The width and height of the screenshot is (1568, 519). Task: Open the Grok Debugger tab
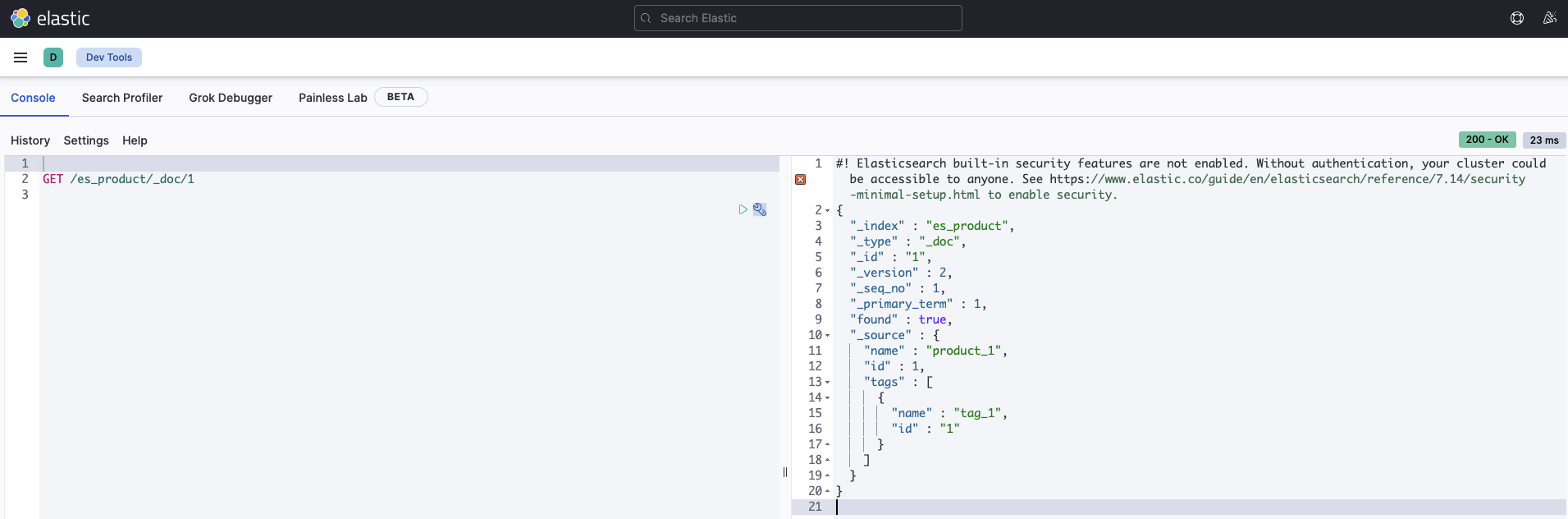tap(231, 98)
